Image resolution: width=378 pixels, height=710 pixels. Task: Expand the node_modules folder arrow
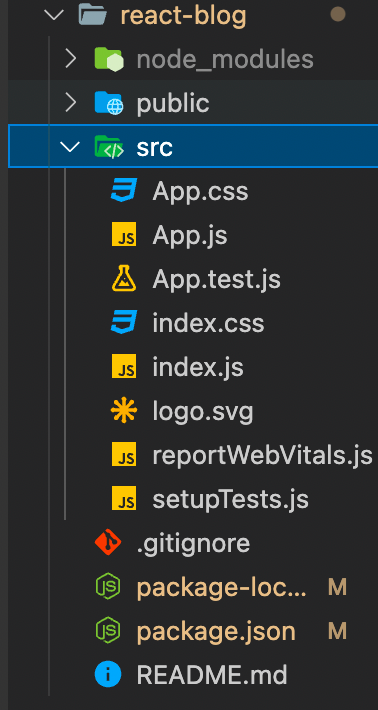coord(70,59)
